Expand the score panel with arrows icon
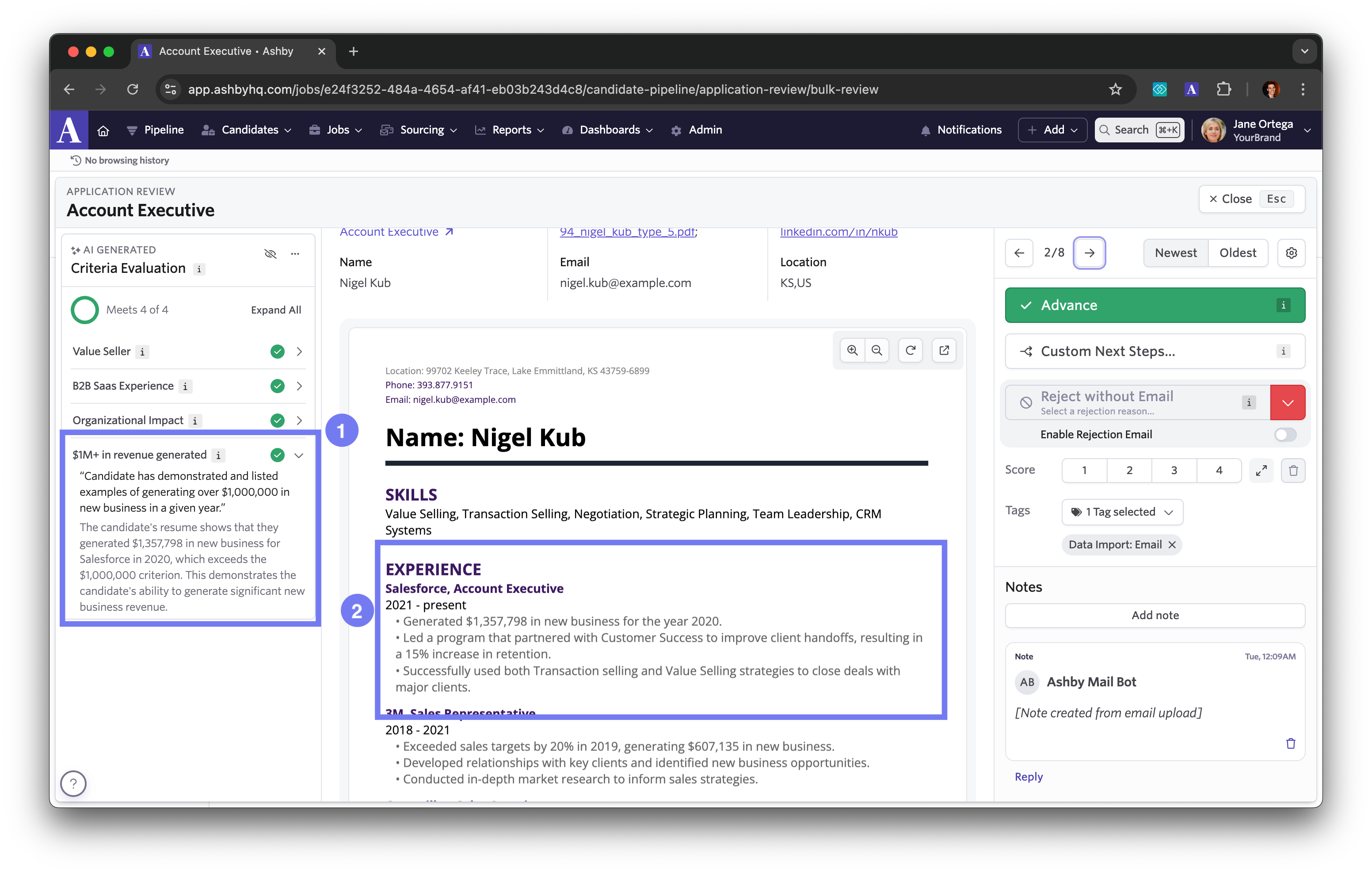 (1261, 471)
